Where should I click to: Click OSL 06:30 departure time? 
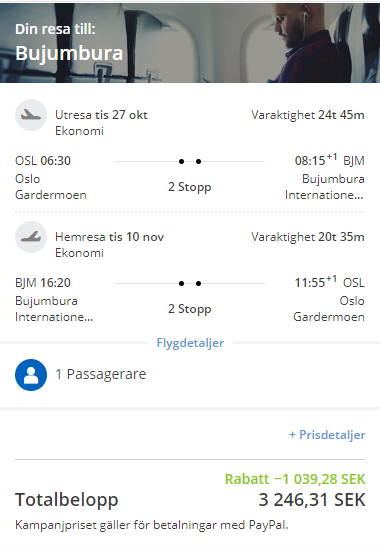43,161
